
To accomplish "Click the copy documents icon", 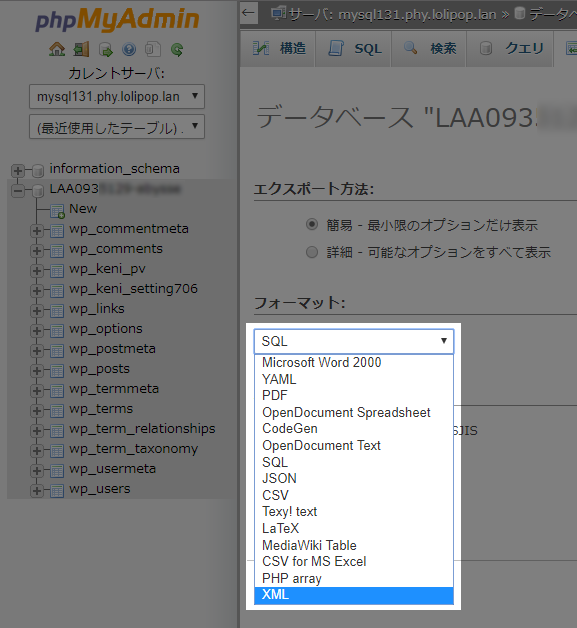I will tap(153, 50).
